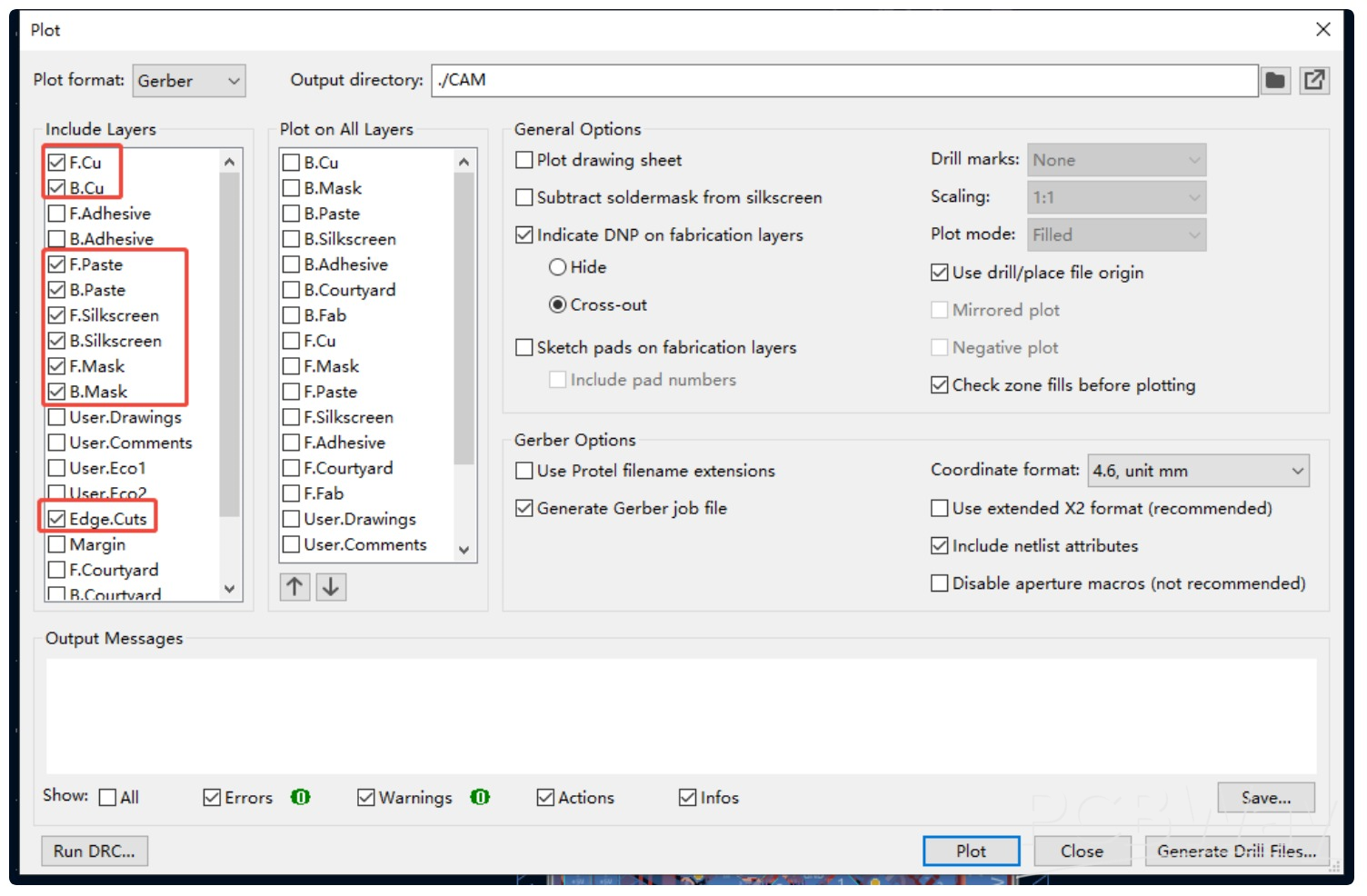Open Run DRC dialog
Screen dimensions: 1367x896
pyautogui.click(x=94, y=851)
